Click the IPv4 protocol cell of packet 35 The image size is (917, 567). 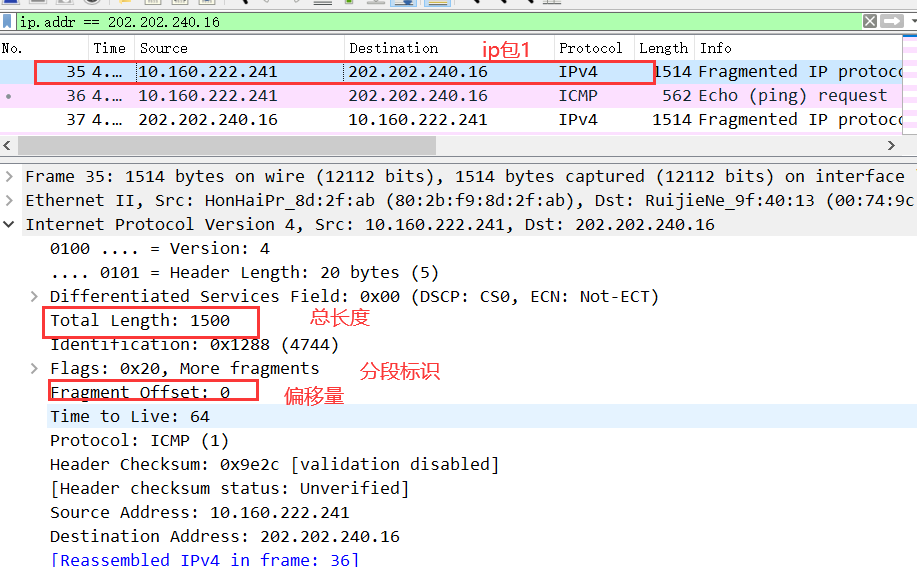578,72
